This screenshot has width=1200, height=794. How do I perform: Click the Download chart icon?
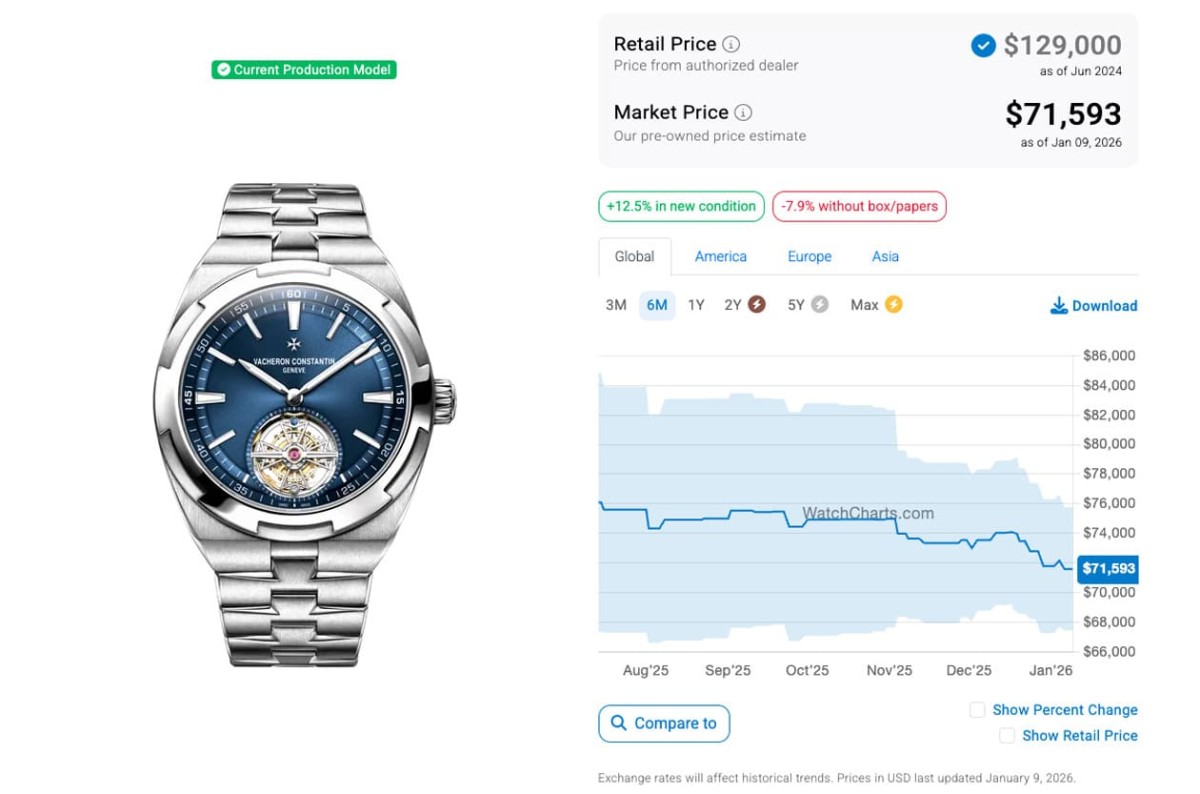click(x=1059, y=306)
